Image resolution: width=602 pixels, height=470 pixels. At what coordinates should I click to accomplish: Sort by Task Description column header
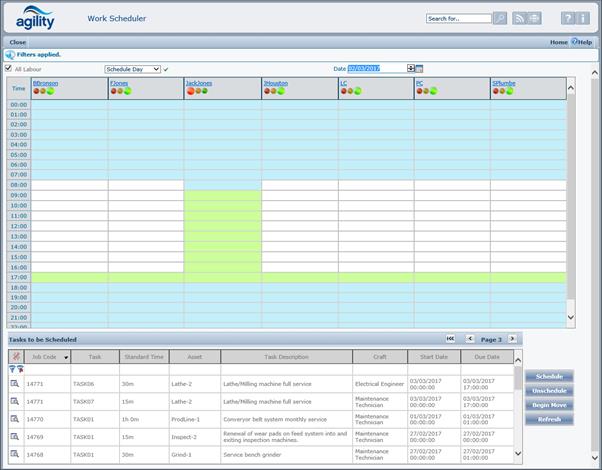[x=286, y=357]
